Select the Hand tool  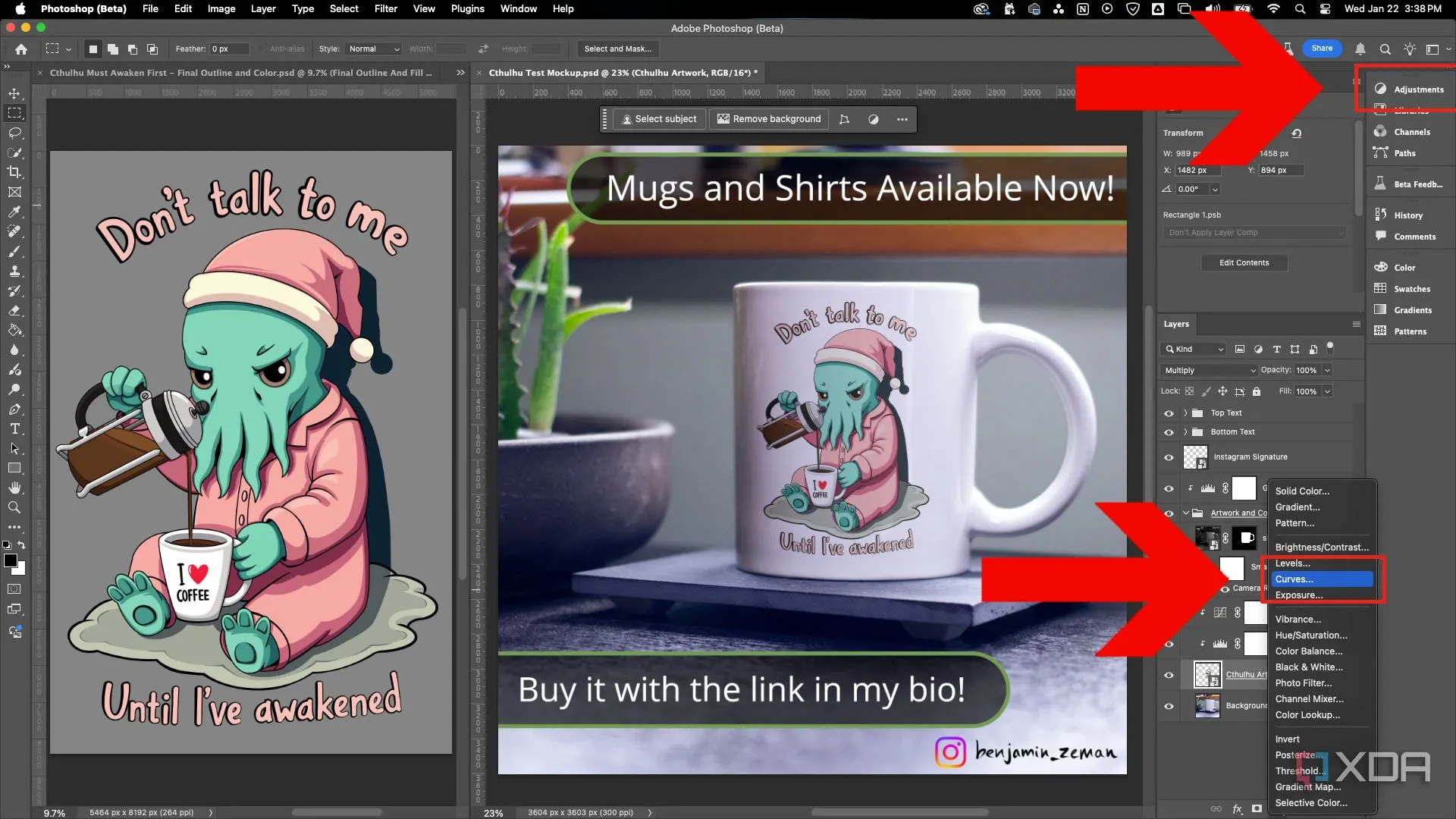(x=14, y=488)
